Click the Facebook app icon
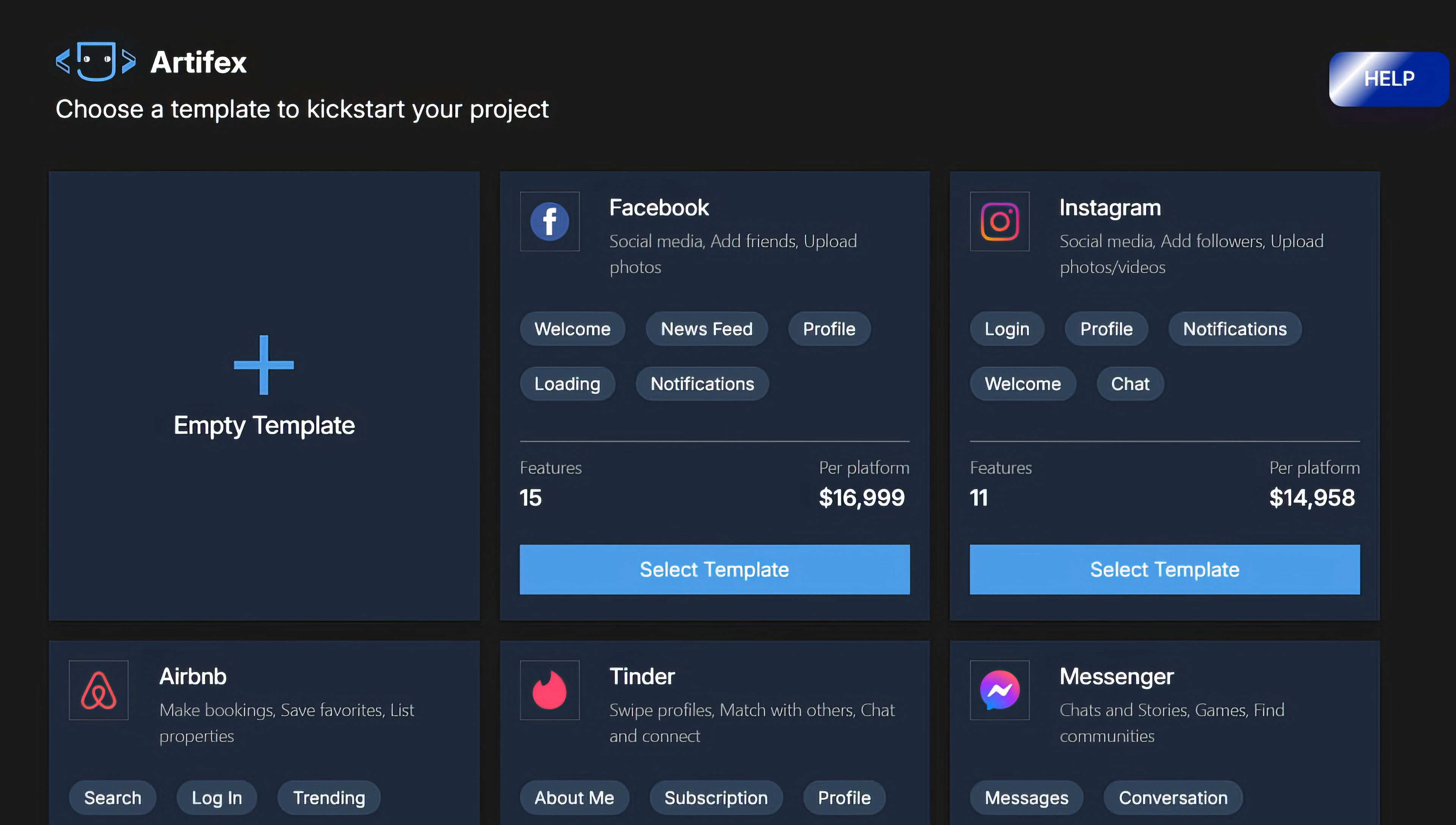This screenshot has height=825, width=1456. (x=549, y=222)
